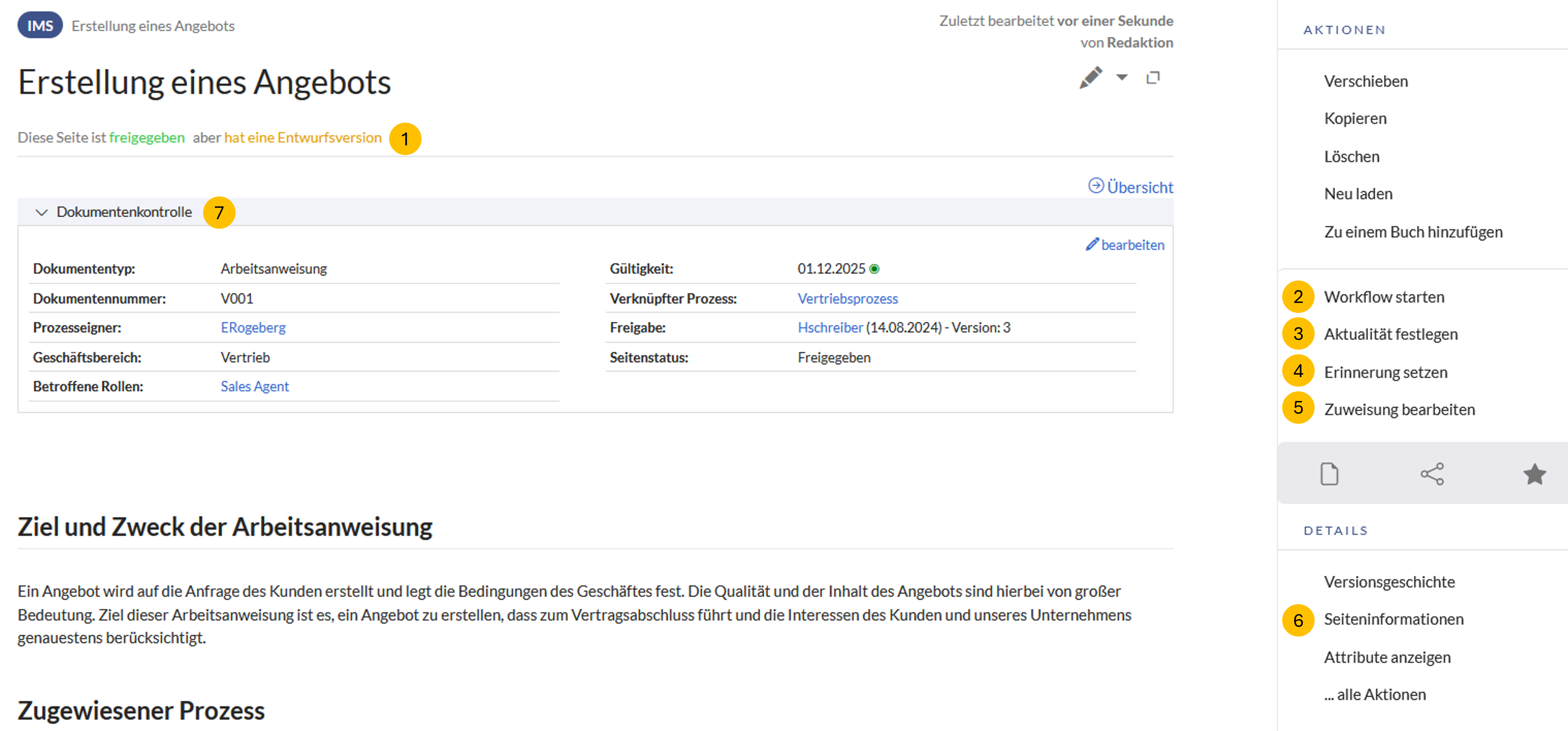Expand the ... alle Aktionen list
The image size is (1568, 731).
[x=1374, y=695]
